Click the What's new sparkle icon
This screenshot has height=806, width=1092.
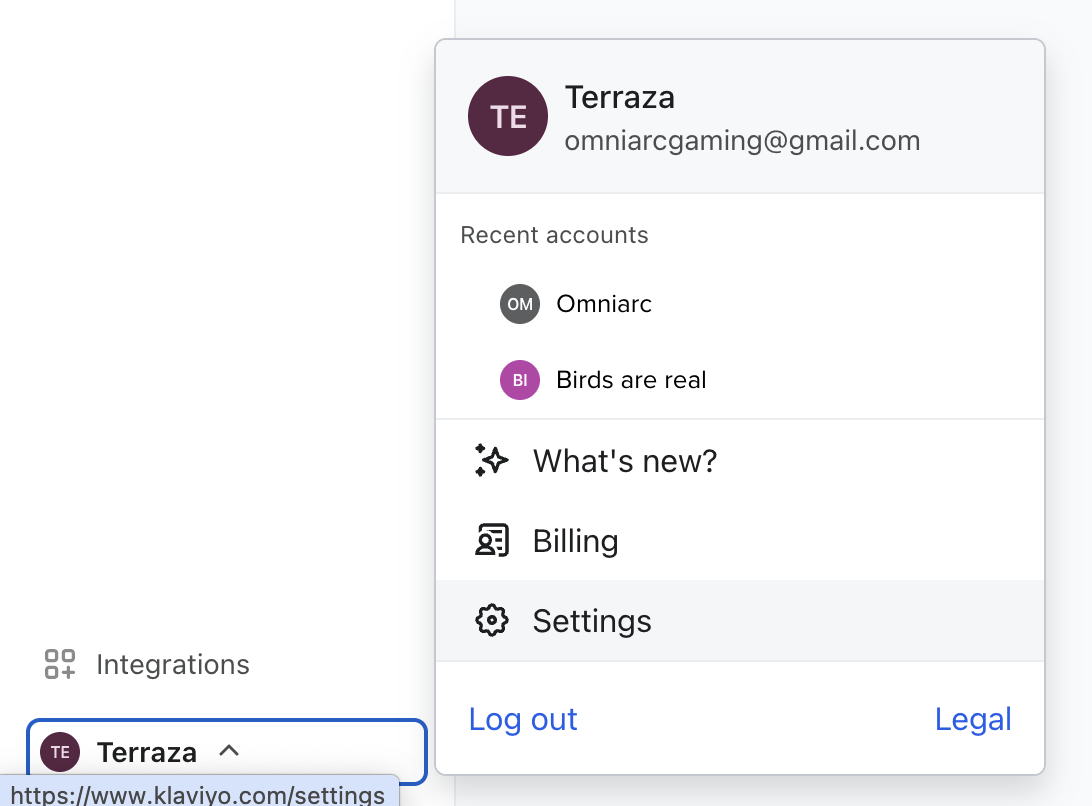[x=491, y=461]
